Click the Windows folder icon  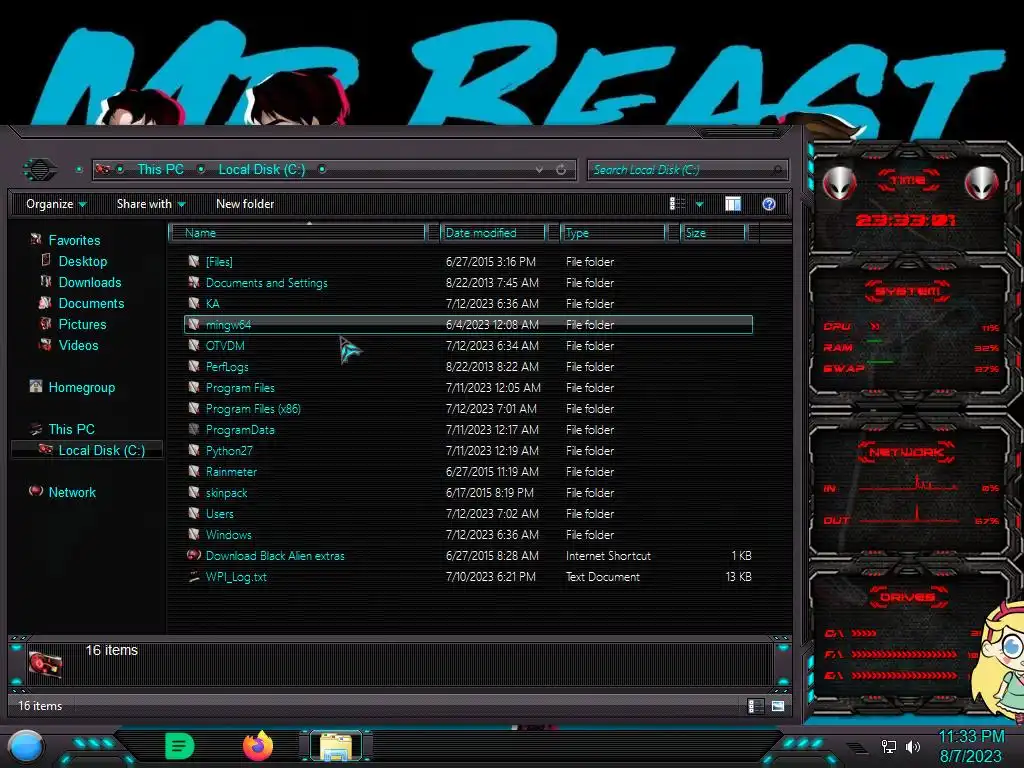193,534
